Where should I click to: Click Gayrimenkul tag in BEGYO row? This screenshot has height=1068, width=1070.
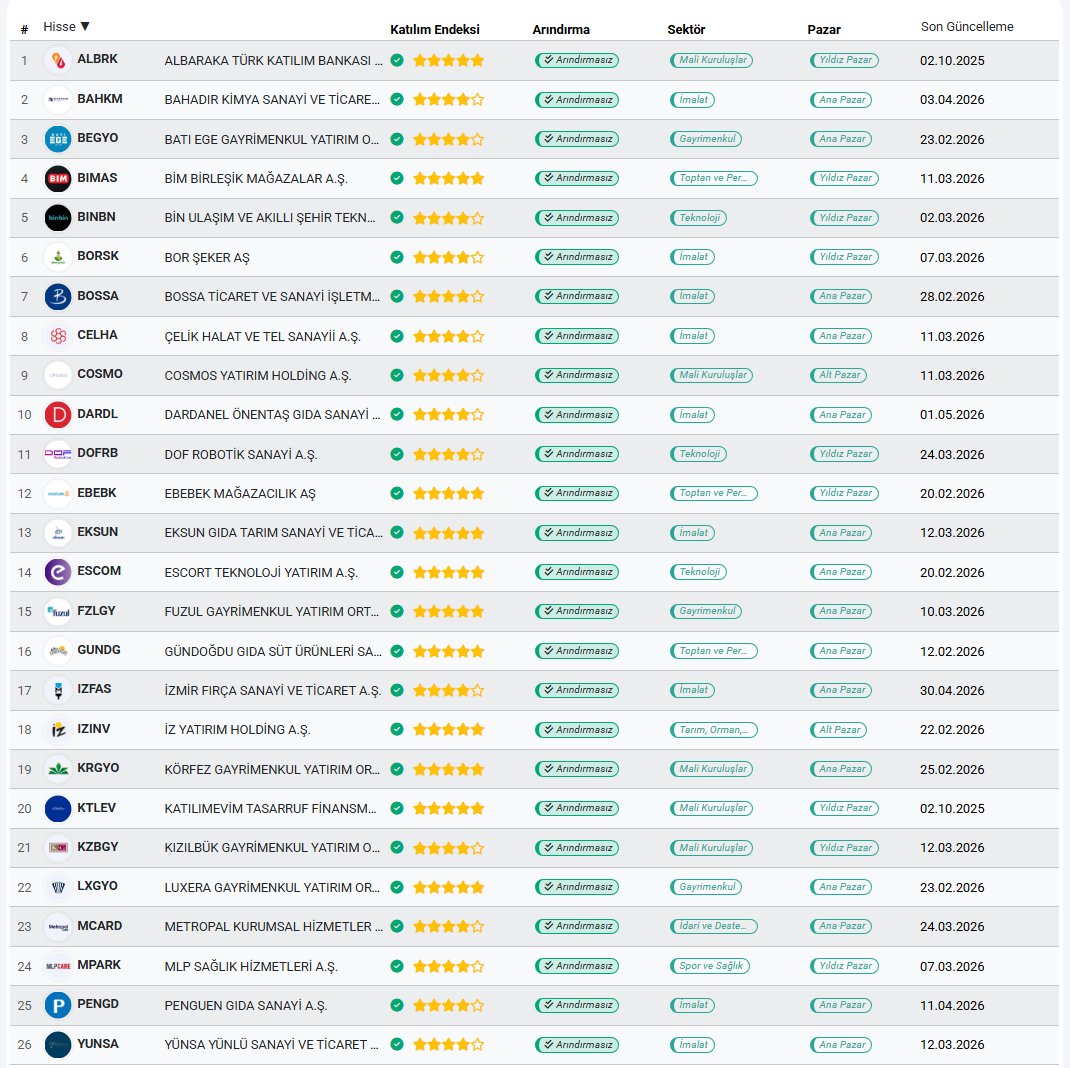706,139
